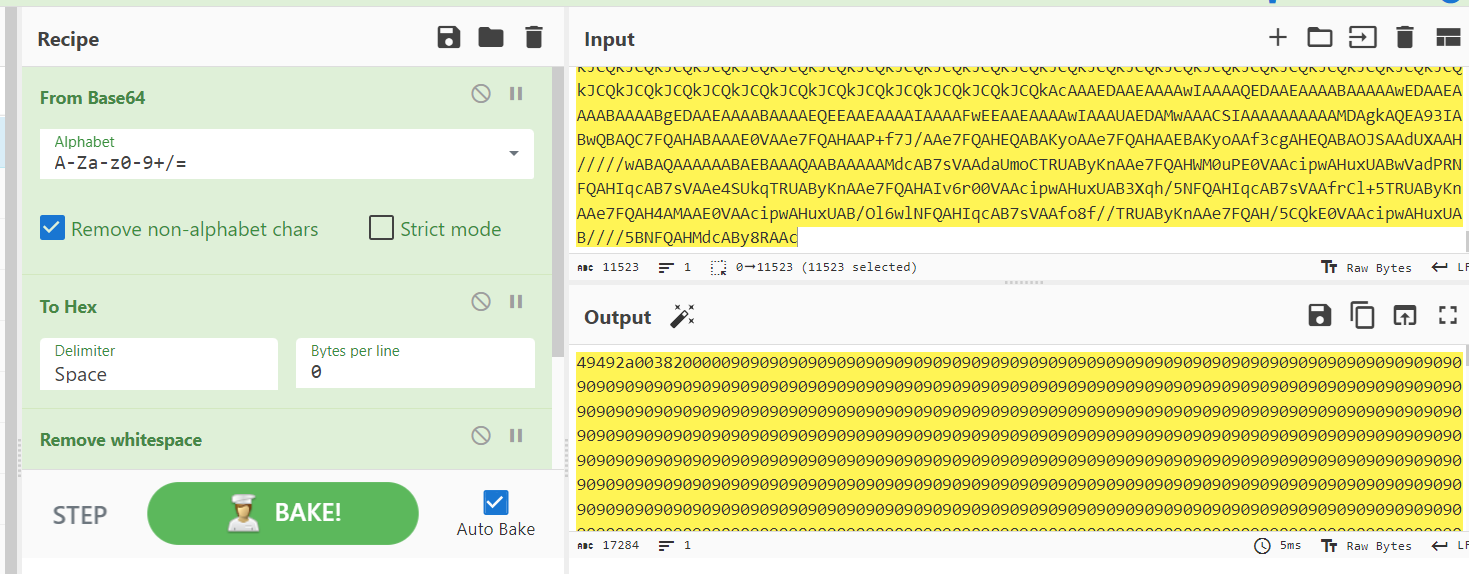Viewport: 1469px width, 574px height.
Task: Click input selection range status text
Action: (x=813, y=268)
